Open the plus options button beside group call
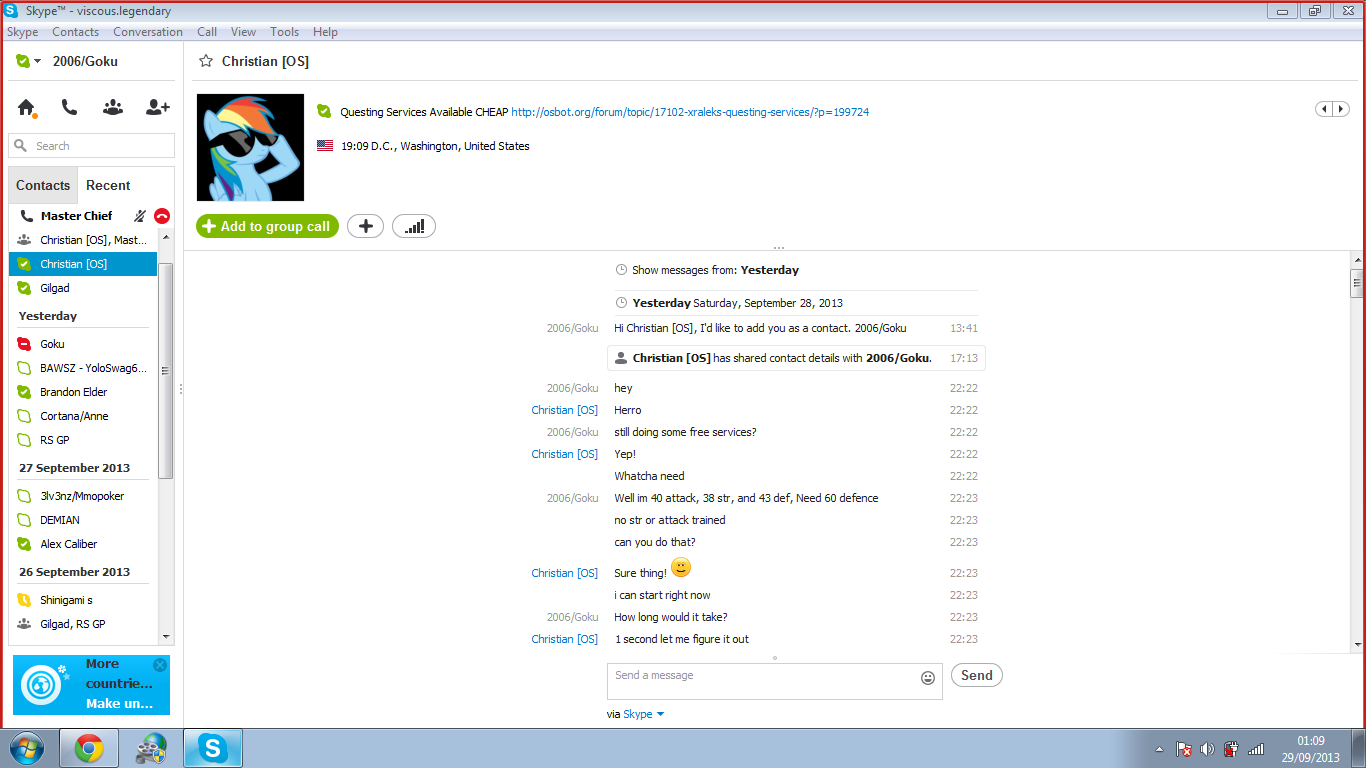The width and height of the screenshot is (1366, 768). (365, 226)
